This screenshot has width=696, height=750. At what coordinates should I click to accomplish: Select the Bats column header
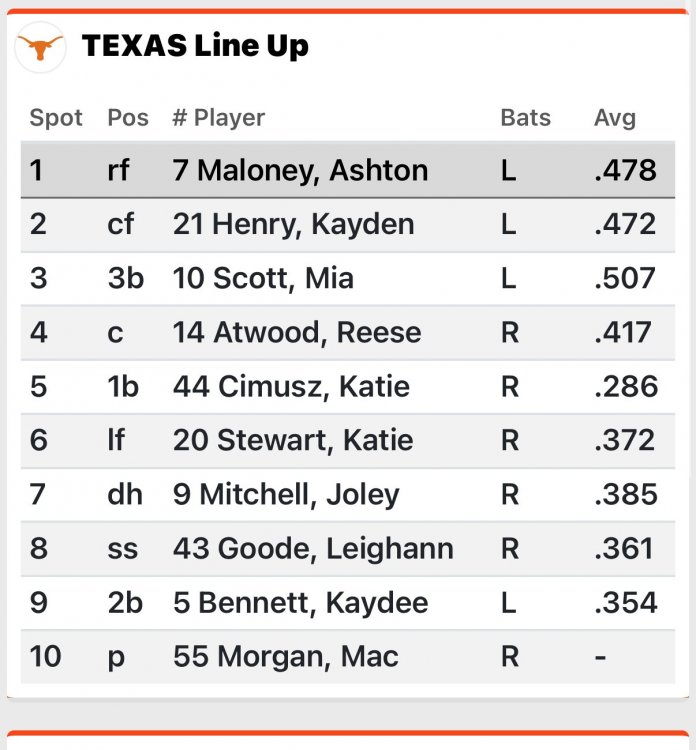[525, 118]
